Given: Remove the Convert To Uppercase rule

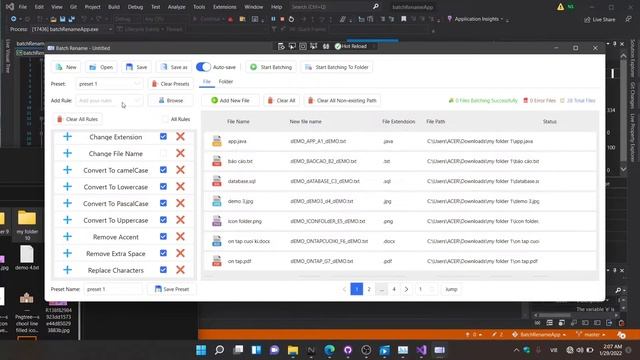Looking at the screenshot, I should [x=180, y=220].
